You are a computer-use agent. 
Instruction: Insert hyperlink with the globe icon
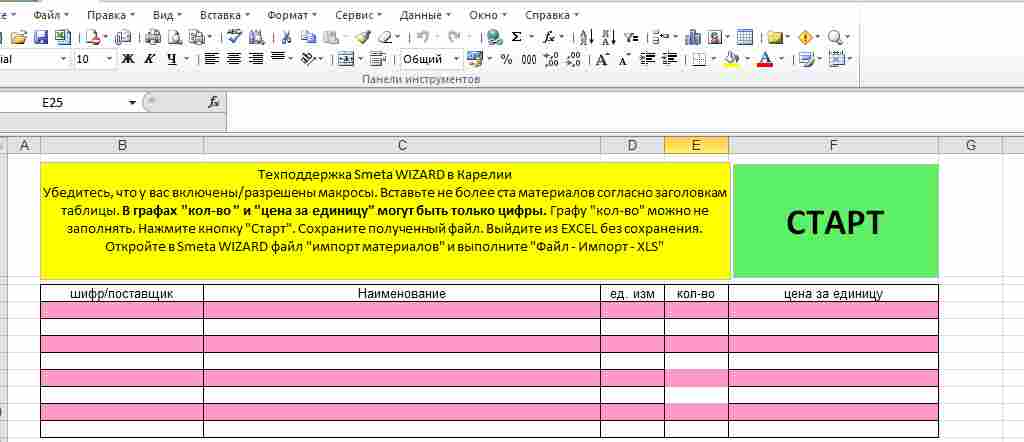(494, 37)
